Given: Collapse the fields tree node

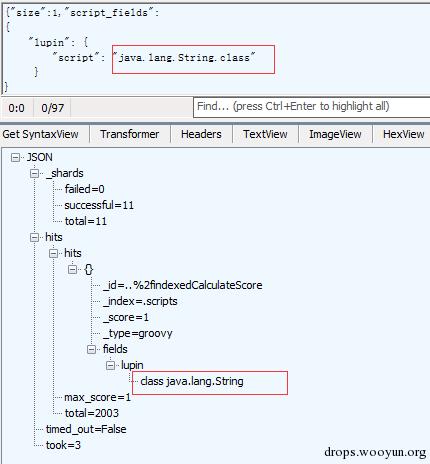Looking at the screenshot, I should (91, 349).
